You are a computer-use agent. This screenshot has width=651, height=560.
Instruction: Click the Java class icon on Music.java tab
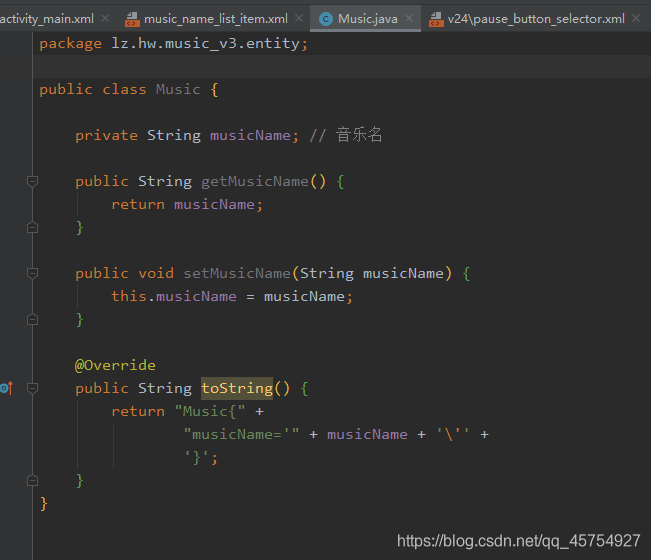[326, 19]
